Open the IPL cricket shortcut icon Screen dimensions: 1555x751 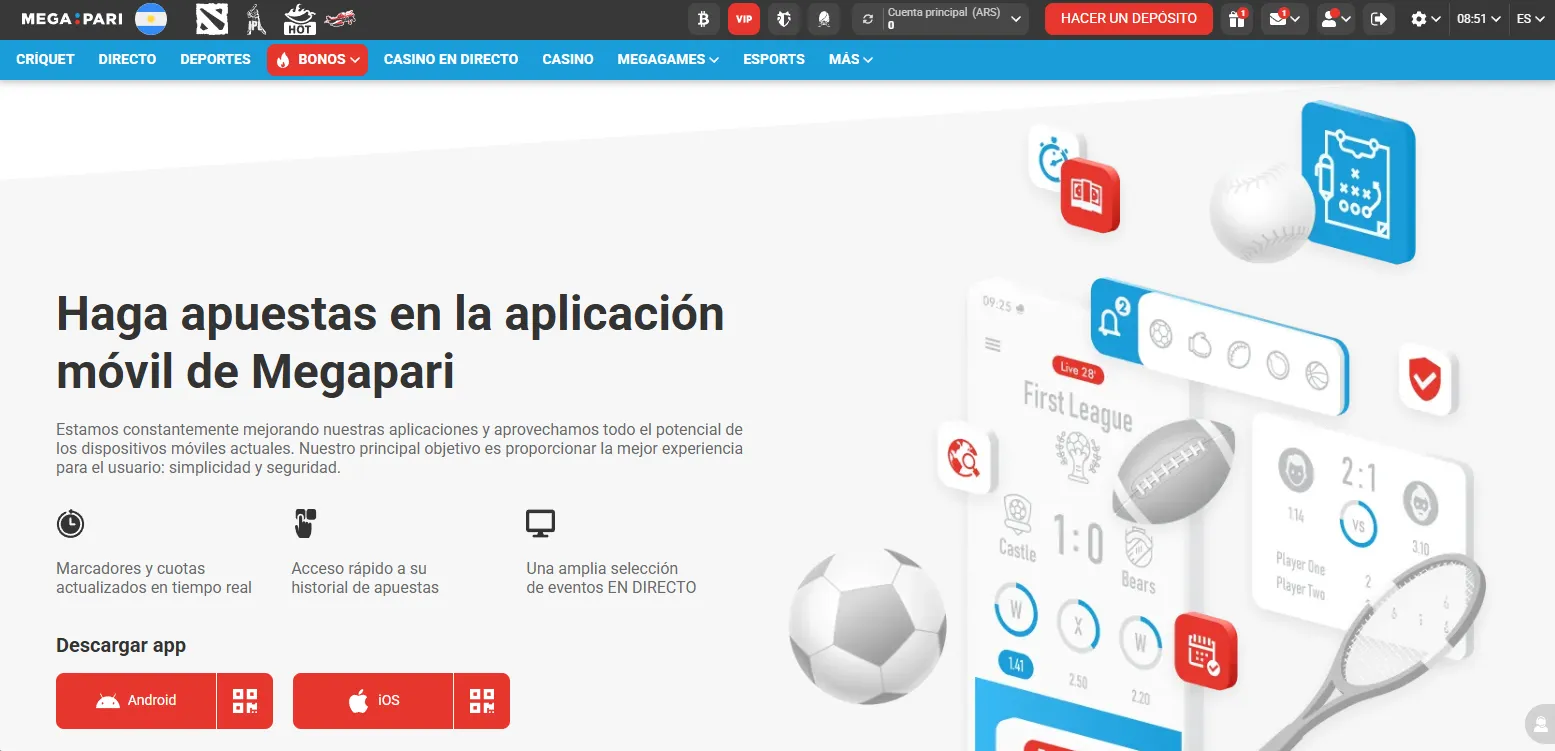click(x=257, y=19)
